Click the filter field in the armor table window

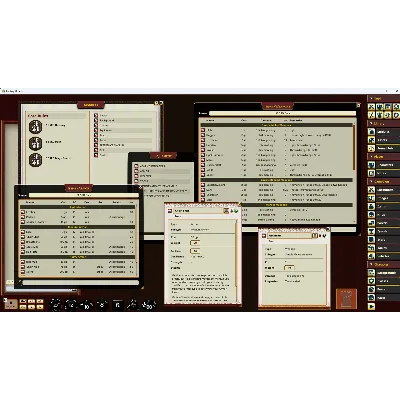tap(84, 195)
